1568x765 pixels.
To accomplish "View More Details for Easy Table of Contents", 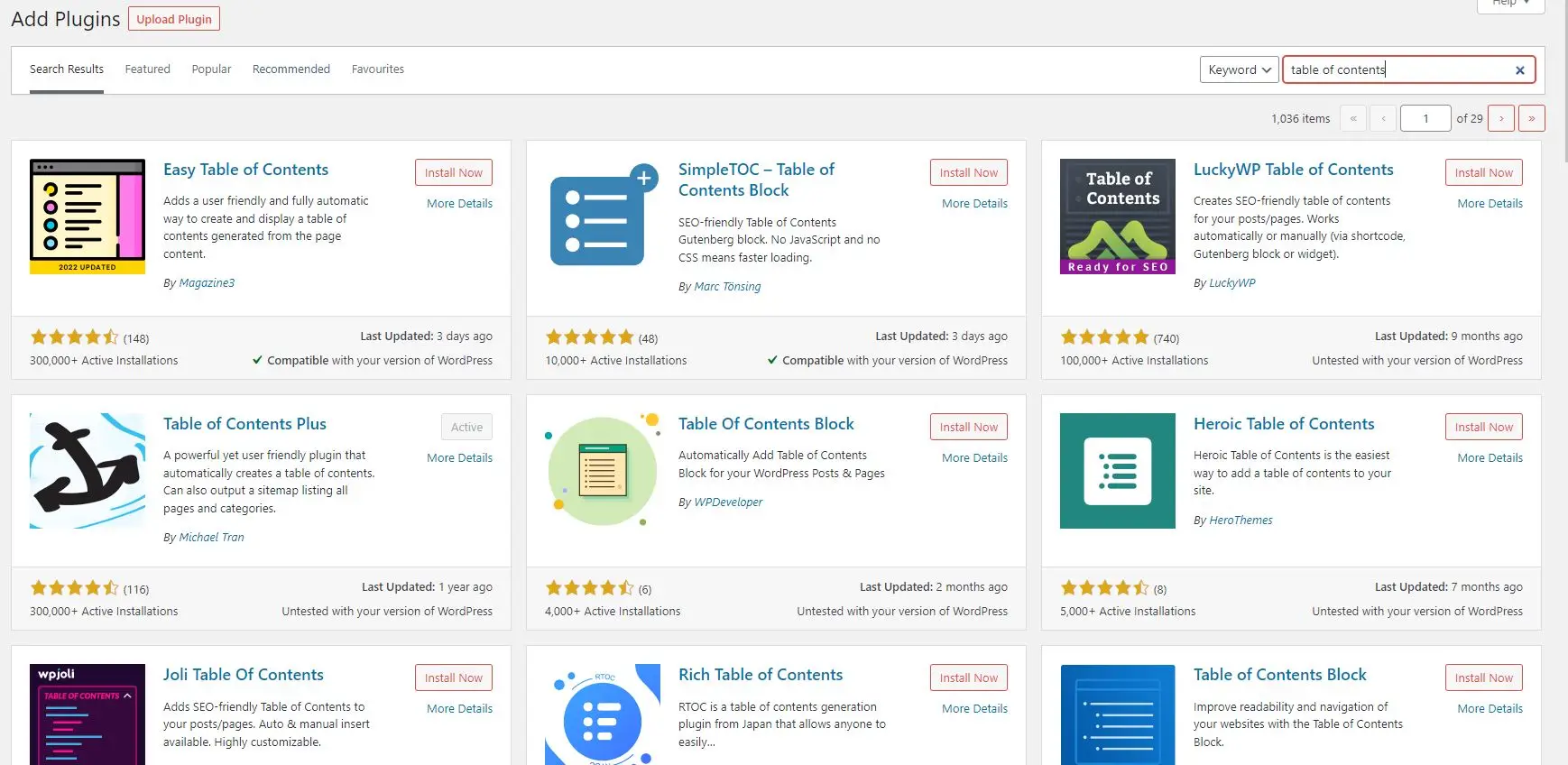I will (460, 204).
